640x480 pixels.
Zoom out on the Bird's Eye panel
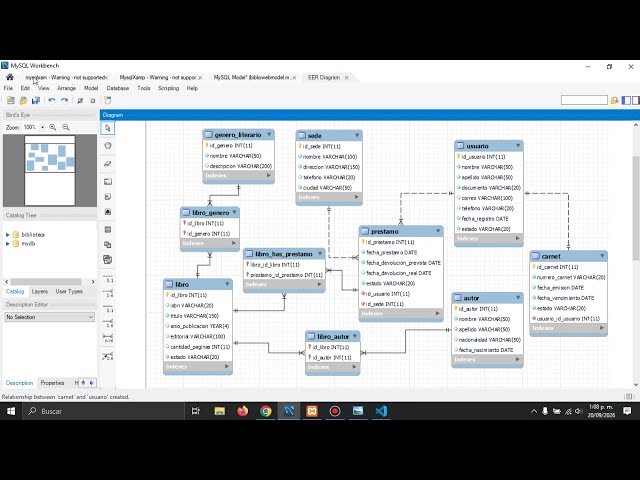tap(66, 127)
